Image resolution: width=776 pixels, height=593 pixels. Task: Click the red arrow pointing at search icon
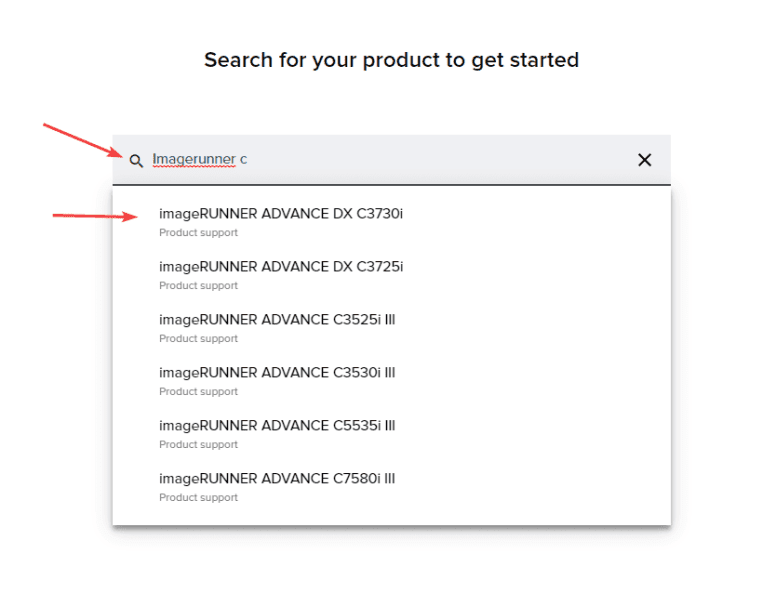[x=82, y=140]
